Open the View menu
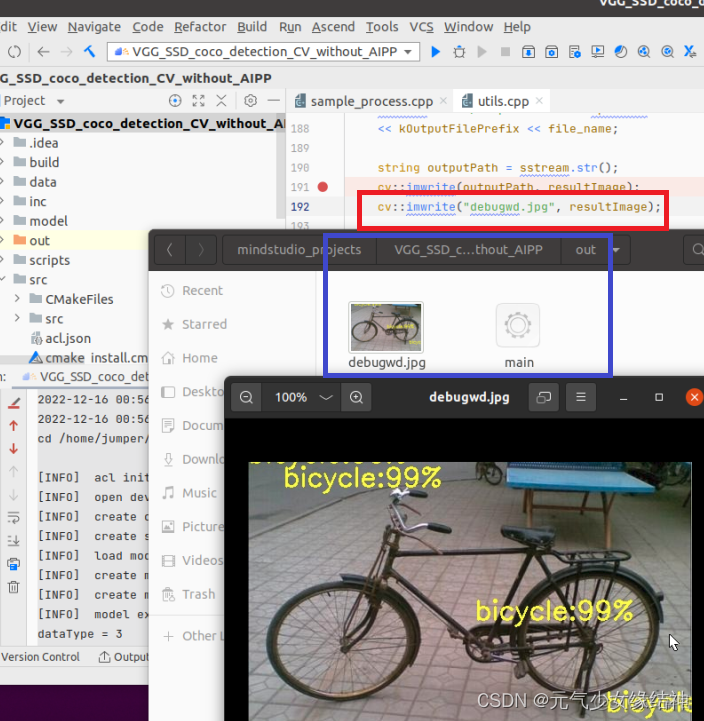 pos(42,27)
